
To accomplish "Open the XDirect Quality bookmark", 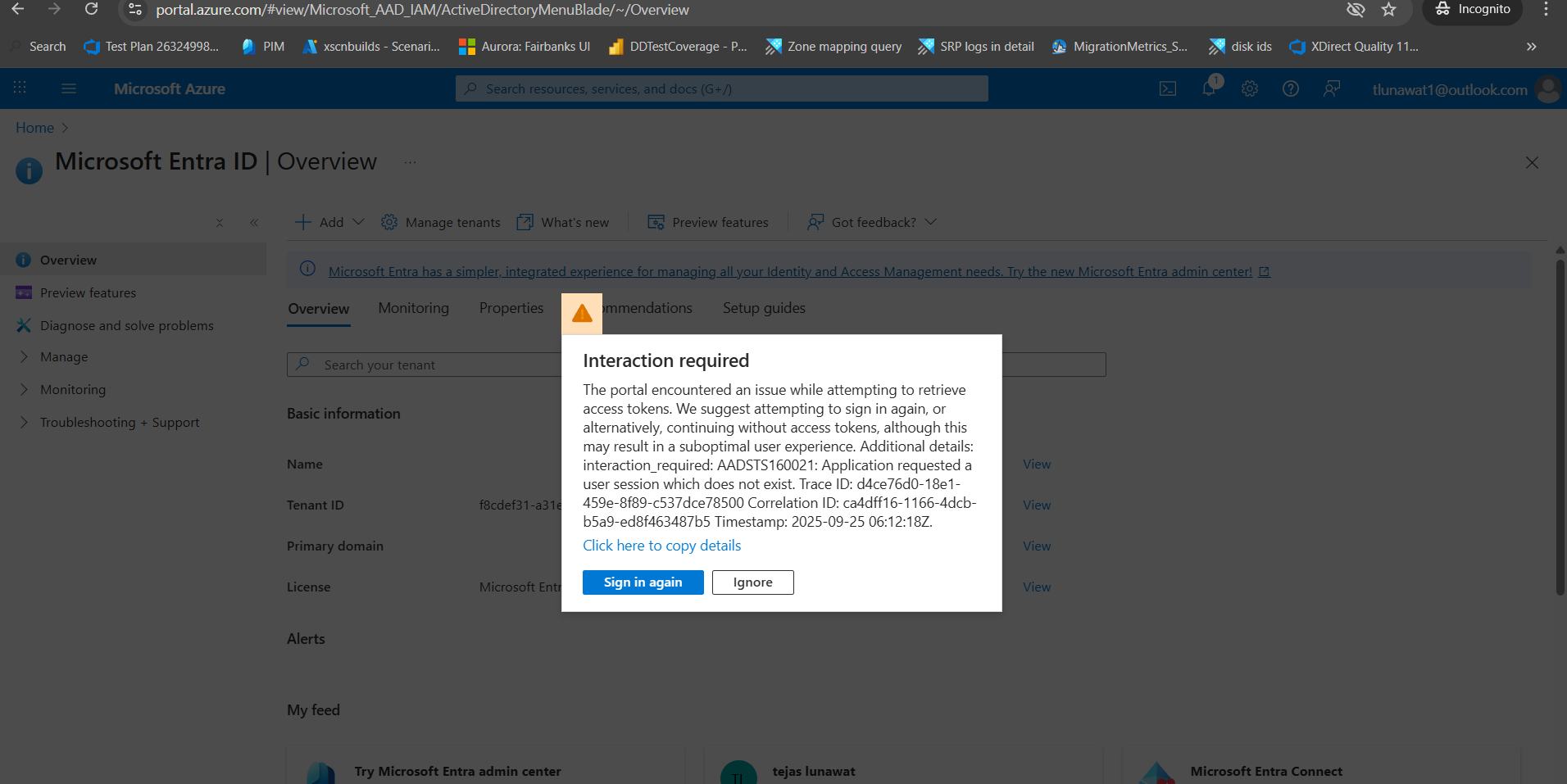I will click(1354, 47).
